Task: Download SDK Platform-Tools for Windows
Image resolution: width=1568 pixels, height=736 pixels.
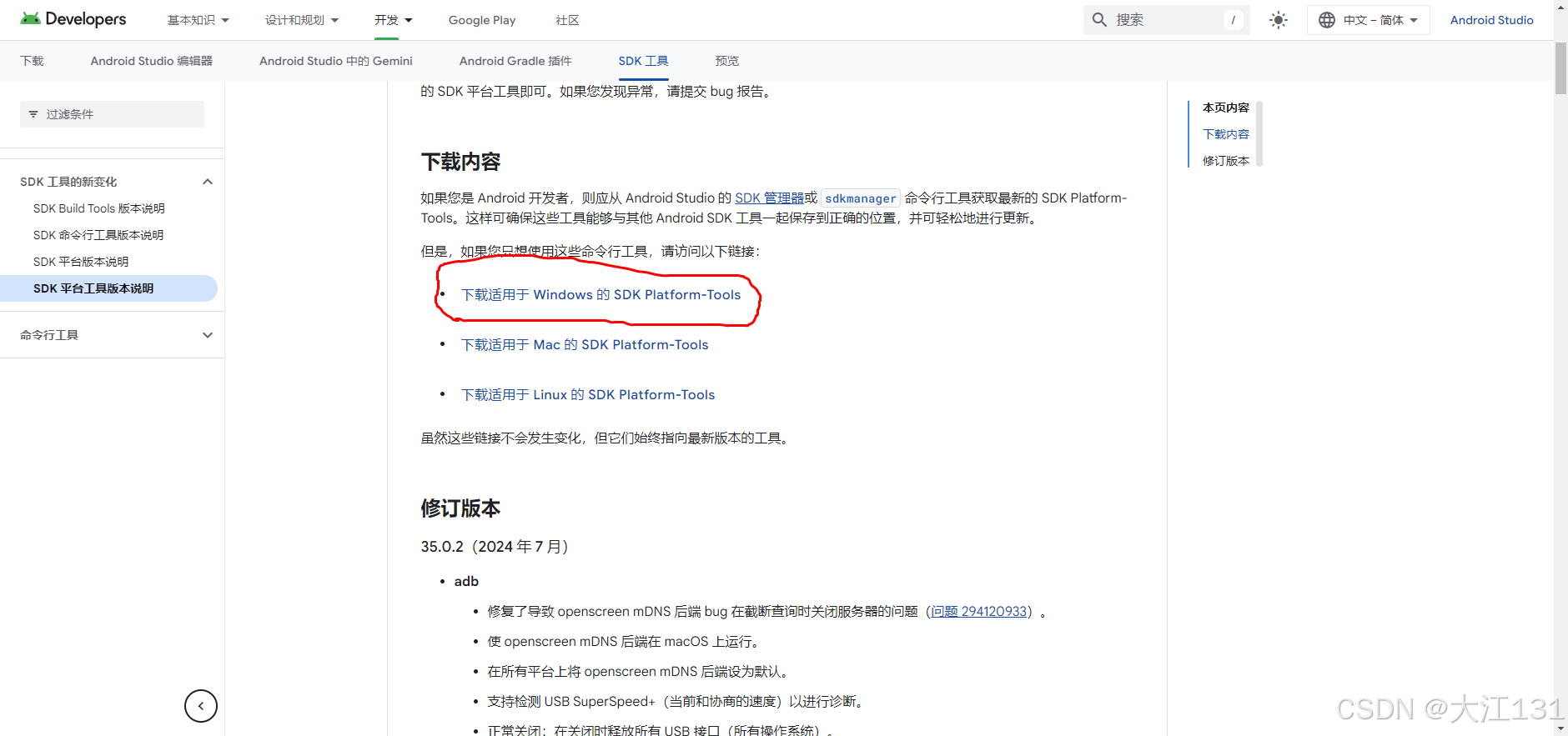Action: tap(601, 295)
